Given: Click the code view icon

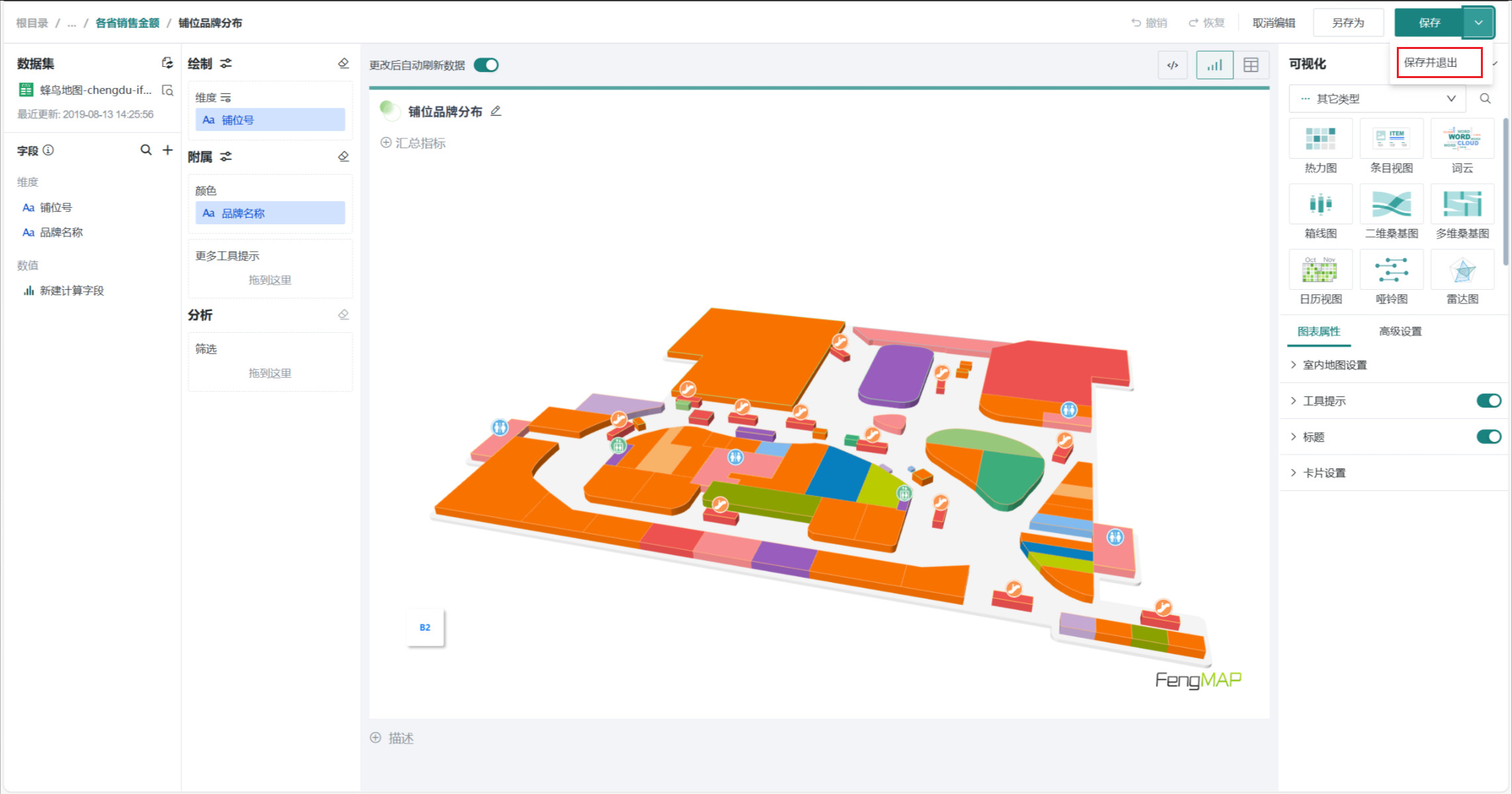Looking at the screenshot, I should [x=1172, y=65].
